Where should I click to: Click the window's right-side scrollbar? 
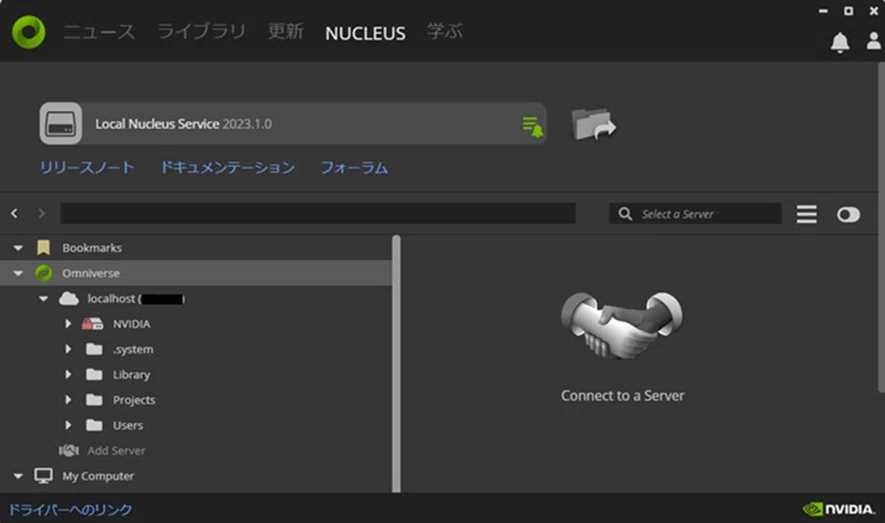(881, 227)
